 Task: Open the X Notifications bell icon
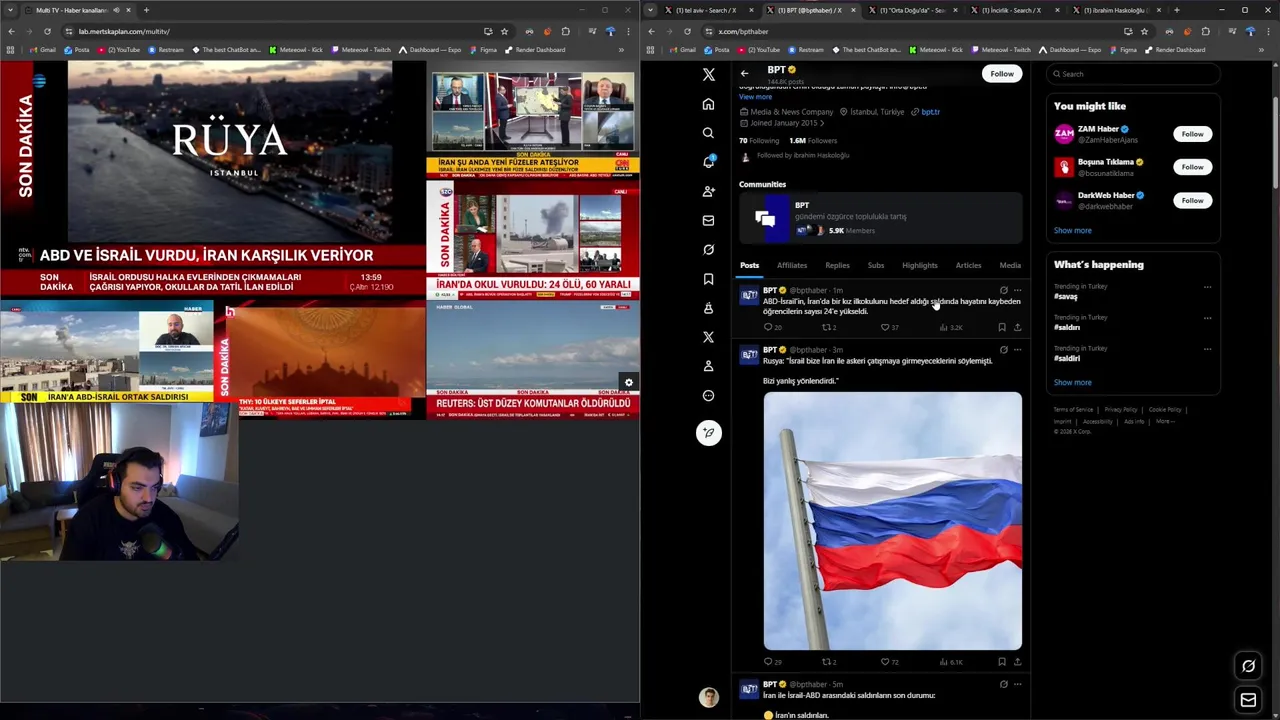click(708, 162)
